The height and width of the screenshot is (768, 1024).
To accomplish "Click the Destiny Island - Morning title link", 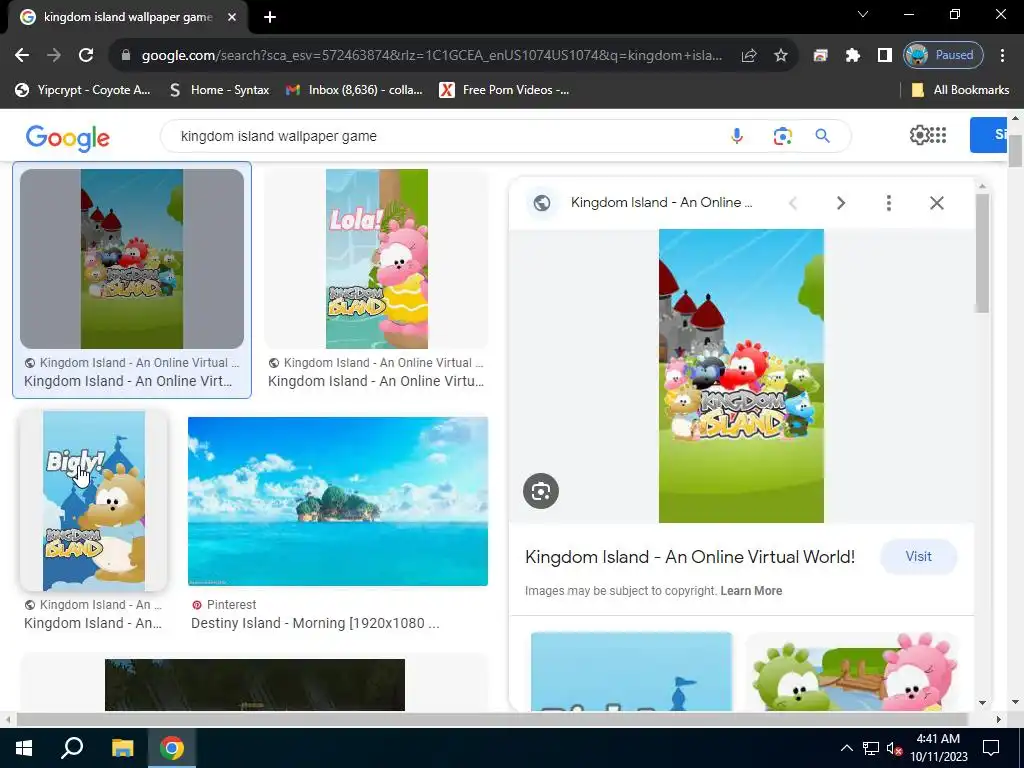I will click(315, 623).
